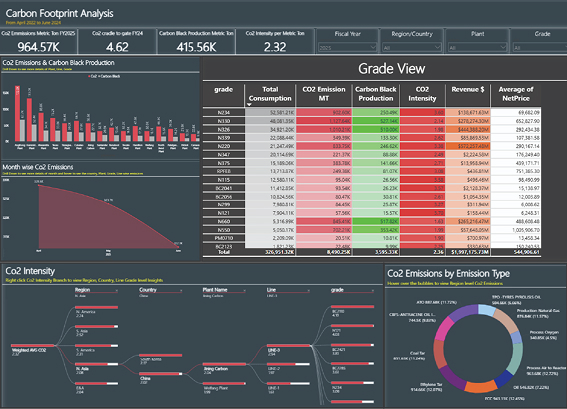Click the orange donut chart segment
This screenshot has width=567, height=409.
pyautogui.click(x=481, y=387)
